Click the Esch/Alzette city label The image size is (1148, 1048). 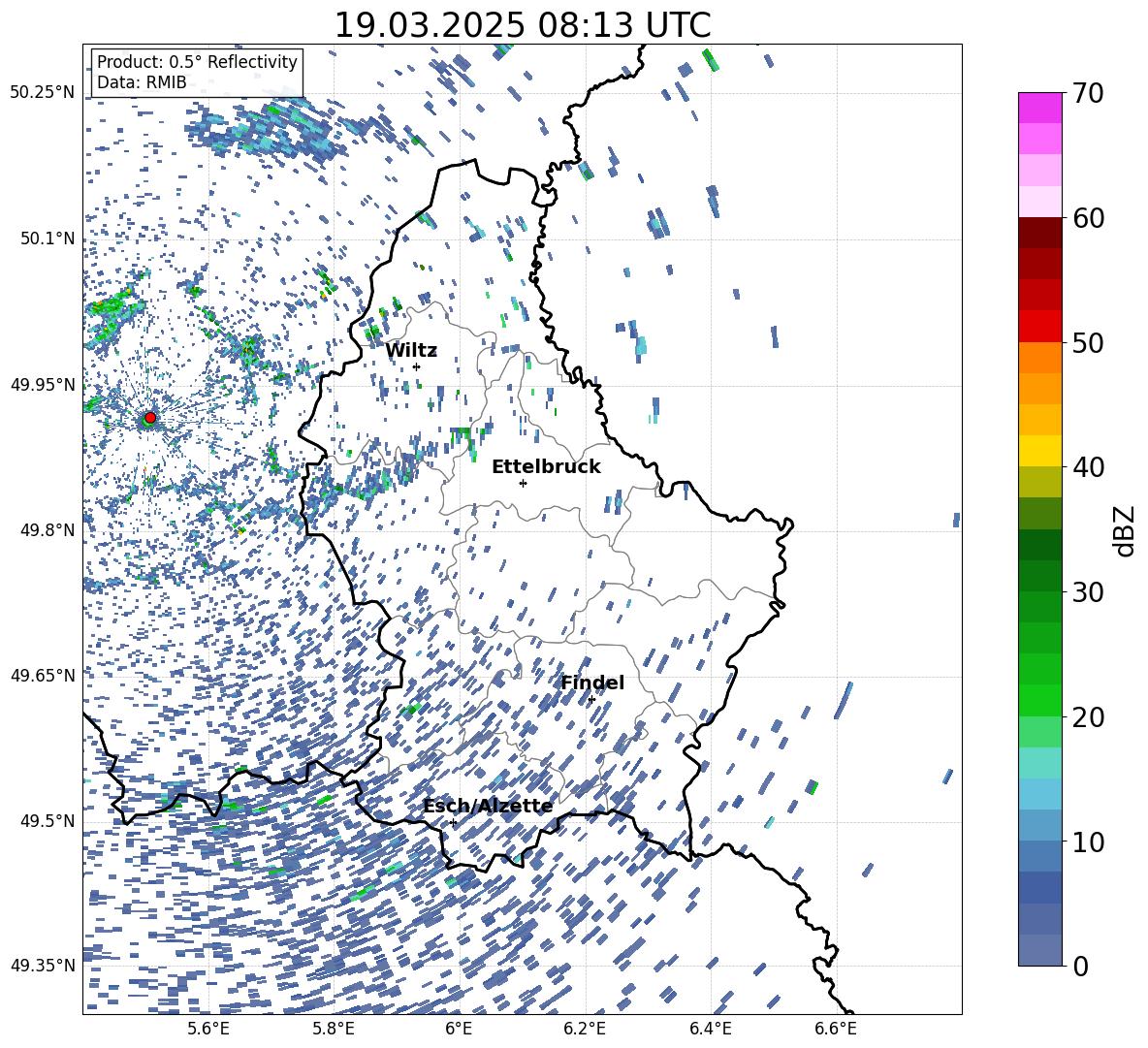coord(488,807)
